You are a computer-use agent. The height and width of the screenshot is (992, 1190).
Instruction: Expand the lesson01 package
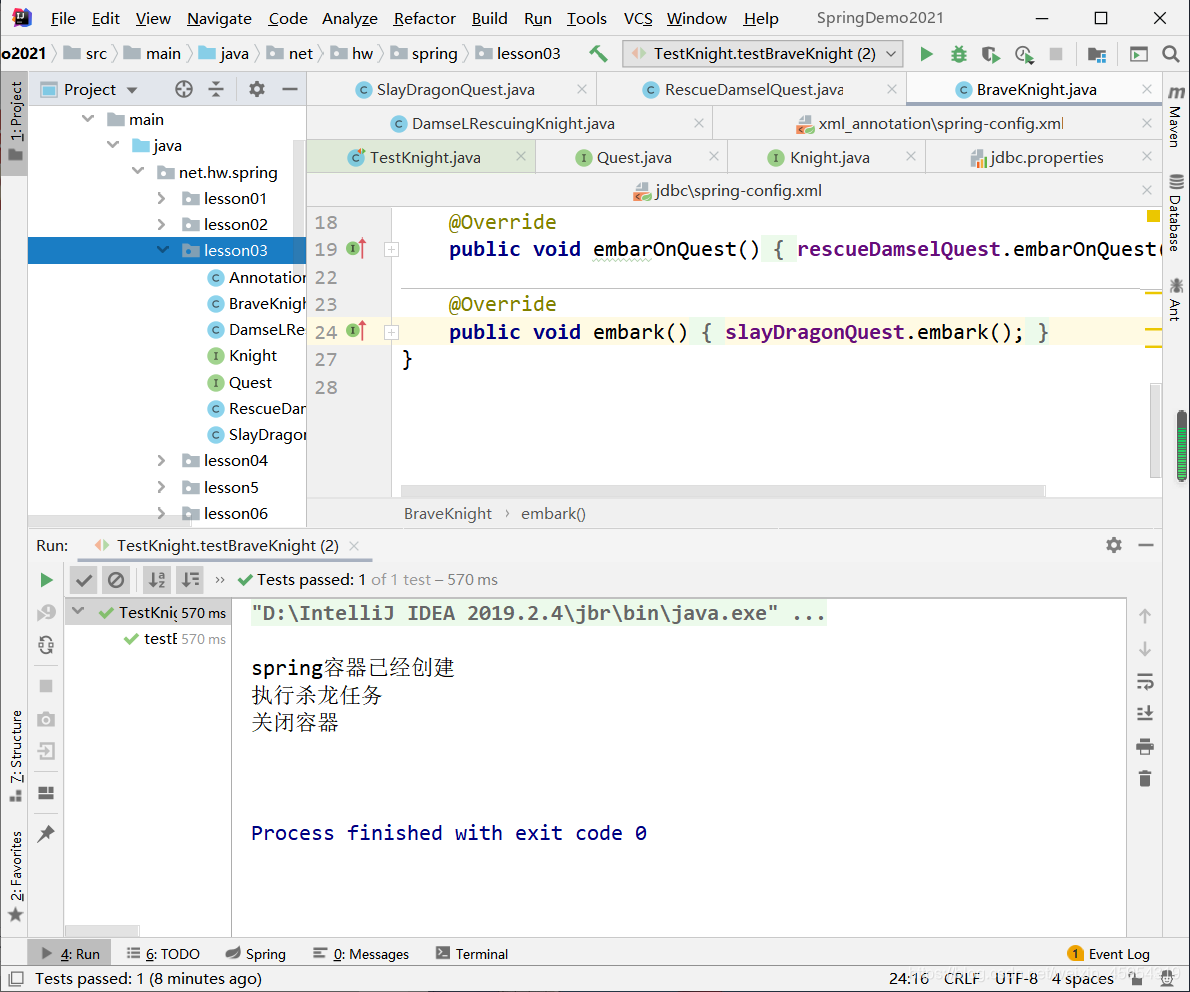coord(162,198)
